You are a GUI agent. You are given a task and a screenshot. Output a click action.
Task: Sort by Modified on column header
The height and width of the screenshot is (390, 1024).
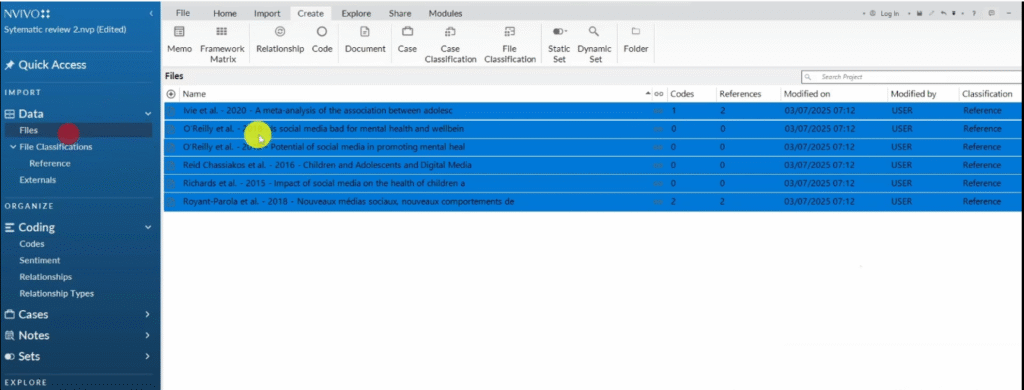click(x=807, y=94)
